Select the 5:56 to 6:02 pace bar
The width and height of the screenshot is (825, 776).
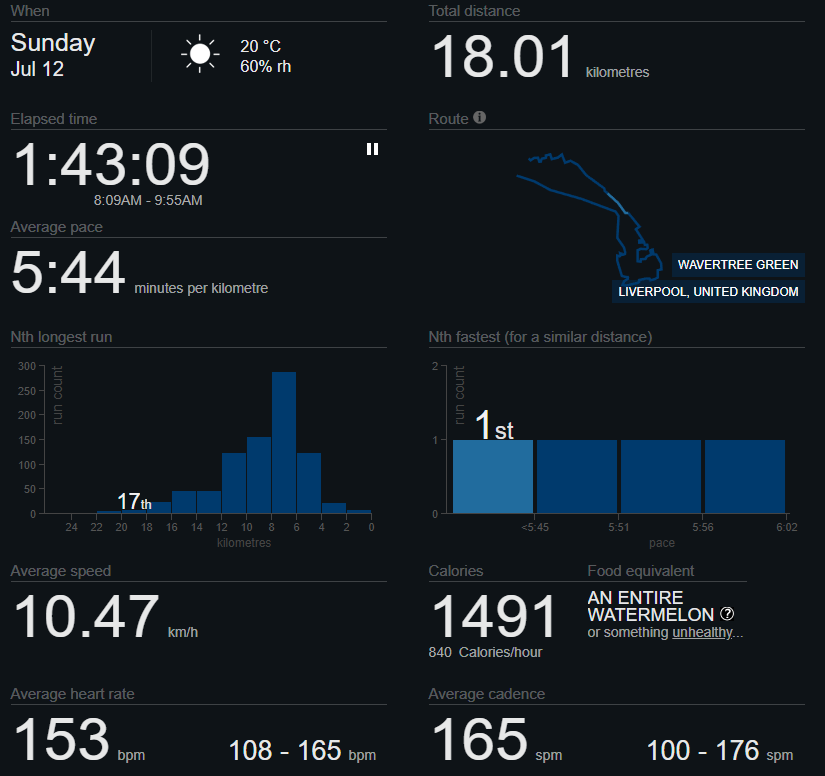(x=744, y=477)
